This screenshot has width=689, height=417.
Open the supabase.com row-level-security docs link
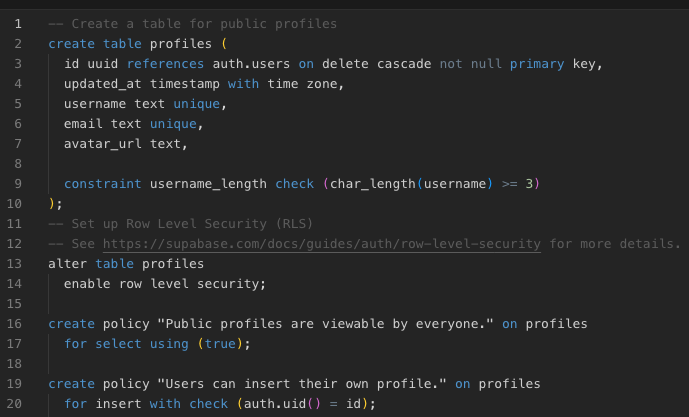(x=322, y=244)
